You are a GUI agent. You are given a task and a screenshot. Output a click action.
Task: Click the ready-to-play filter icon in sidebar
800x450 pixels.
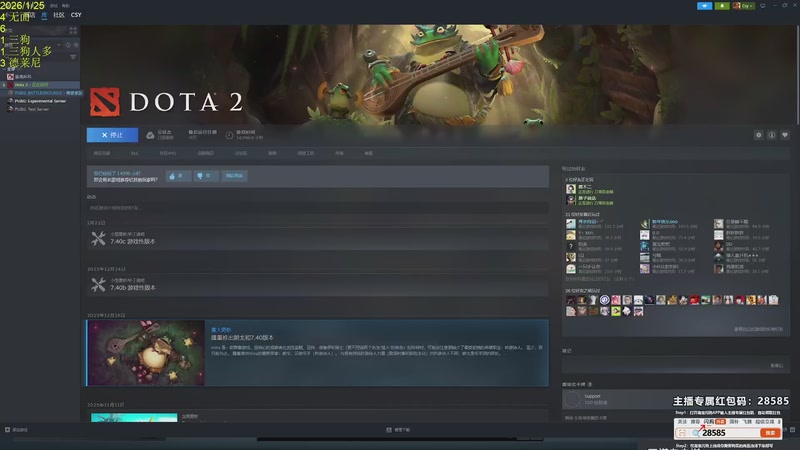pos(76,45)
